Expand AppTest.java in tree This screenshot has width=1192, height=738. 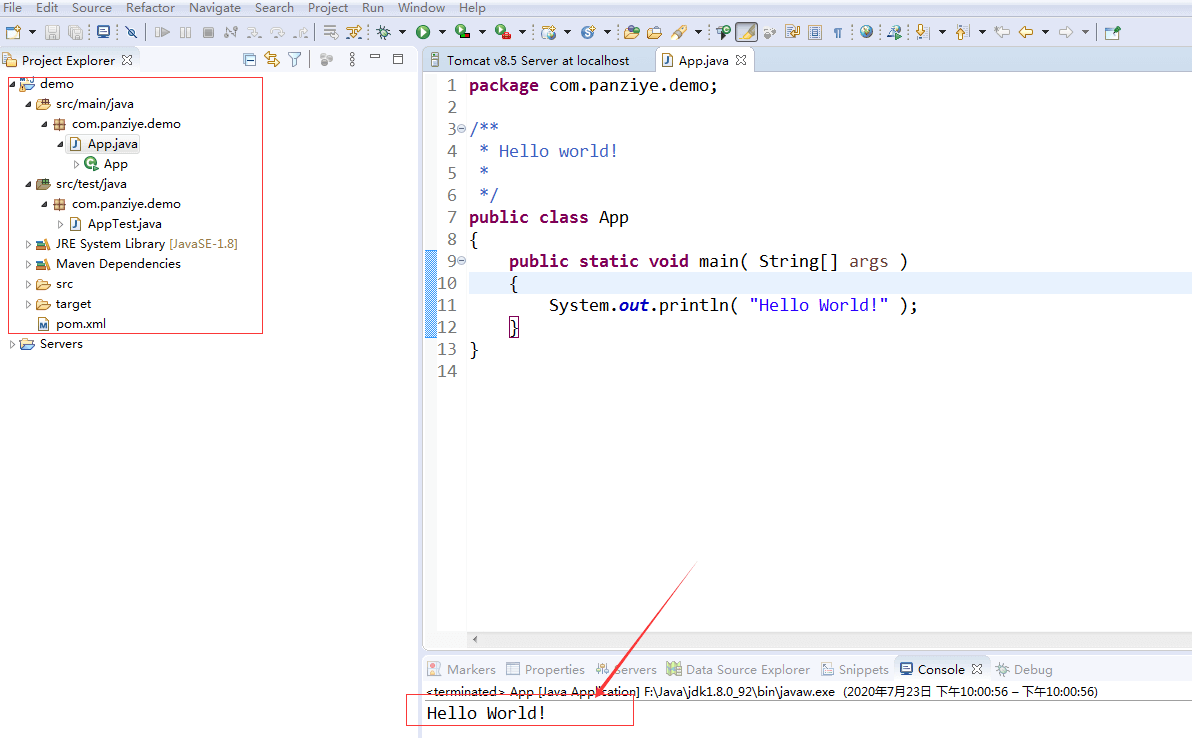(60, 223)
